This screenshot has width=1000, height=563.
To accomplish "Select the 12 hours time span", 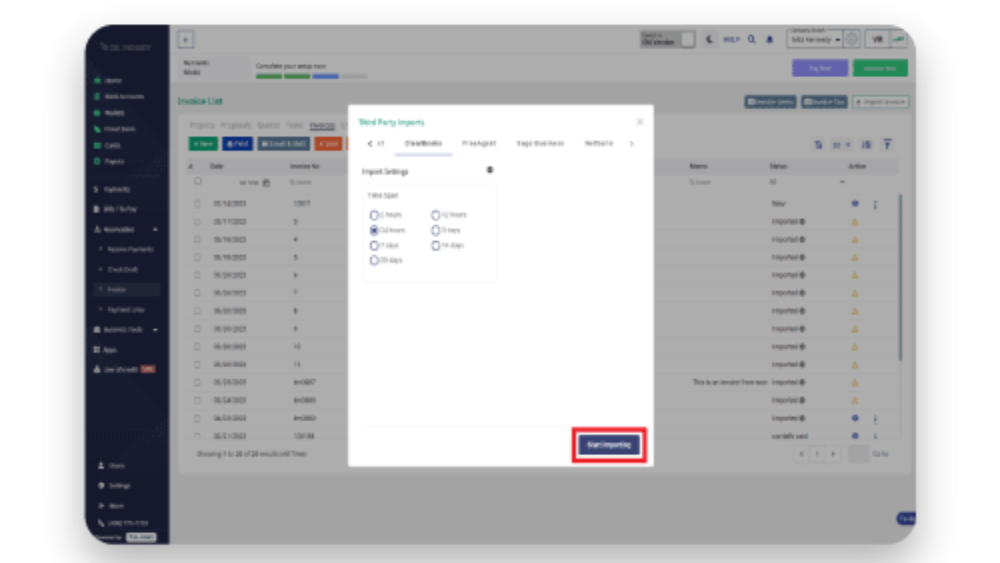I will click(436, 216).
